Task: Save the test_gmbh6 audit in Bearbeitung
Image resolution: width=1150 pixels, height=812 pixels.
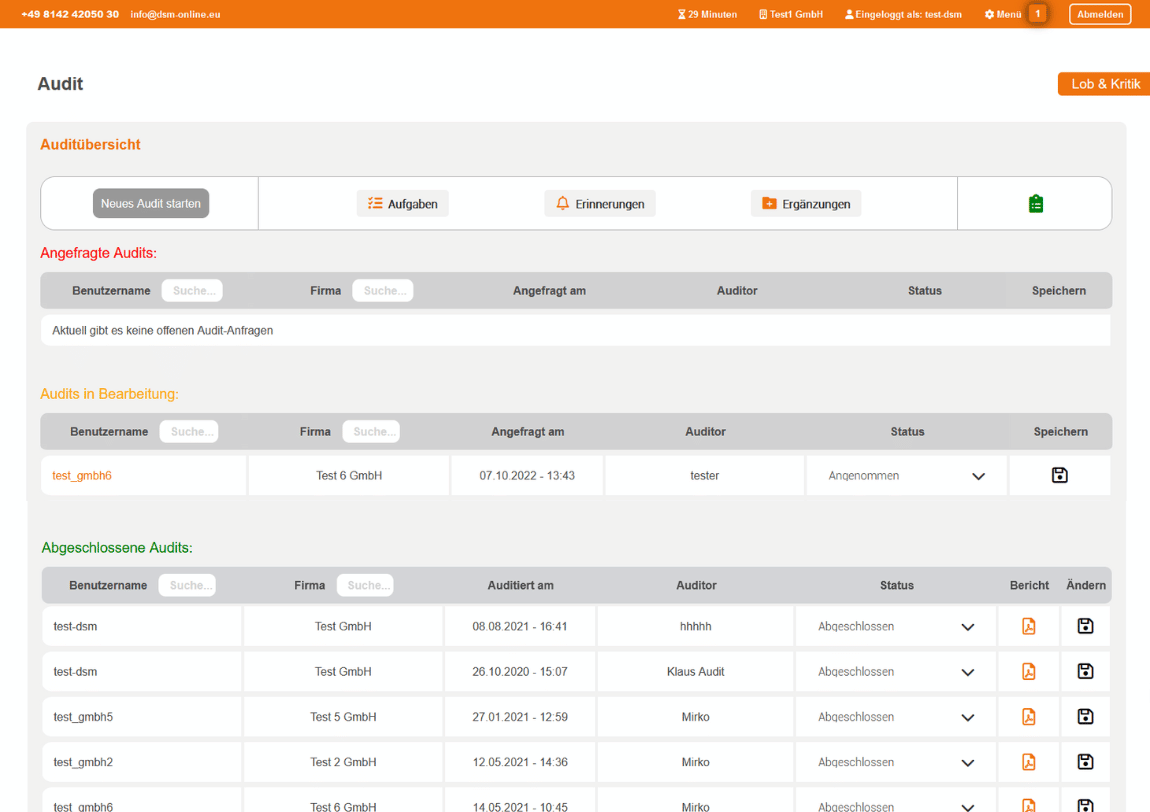Action: click(1060, 476)
